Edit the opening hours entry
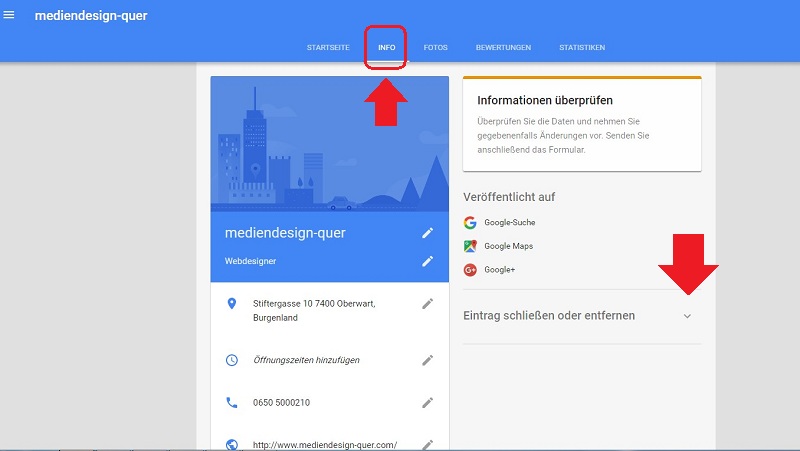This screenshot has width=800, height=451. pos(428,360)
